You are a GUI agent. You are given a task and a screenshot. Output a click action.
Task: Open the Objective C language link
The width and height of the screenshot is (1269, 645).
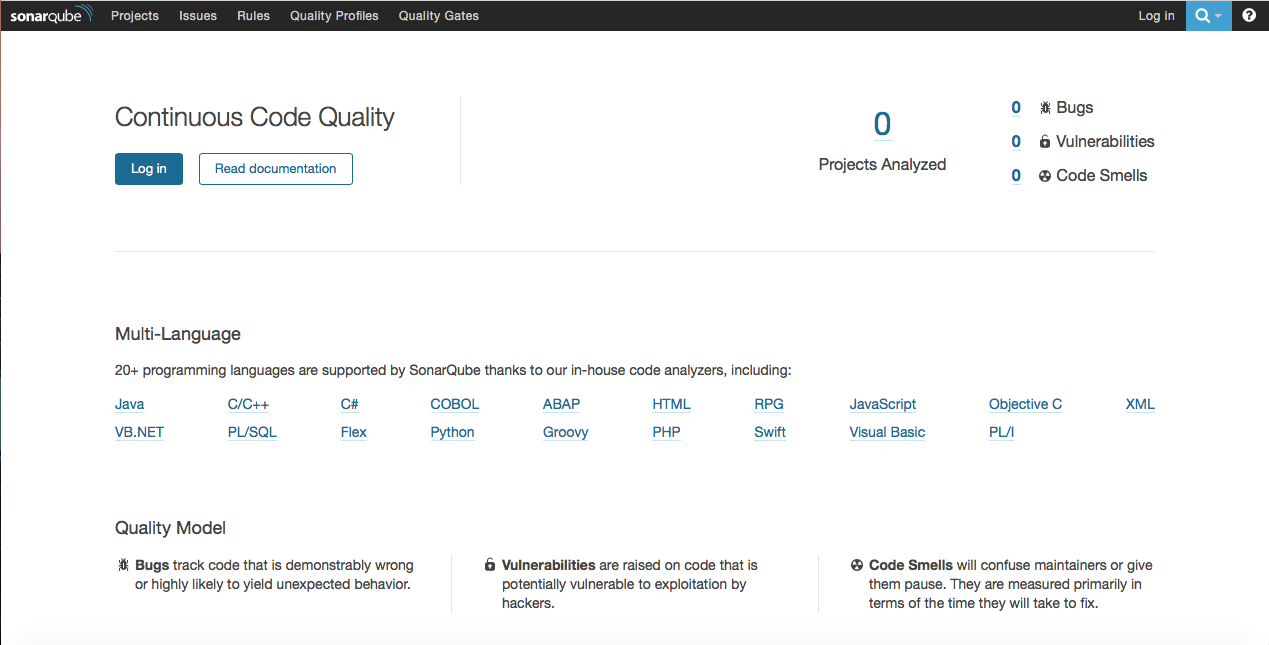coord(1026,405)
